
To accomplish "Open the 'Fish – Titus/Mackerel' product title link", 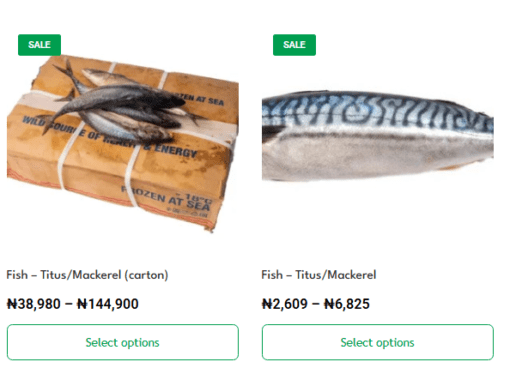I will pos(319,275).
